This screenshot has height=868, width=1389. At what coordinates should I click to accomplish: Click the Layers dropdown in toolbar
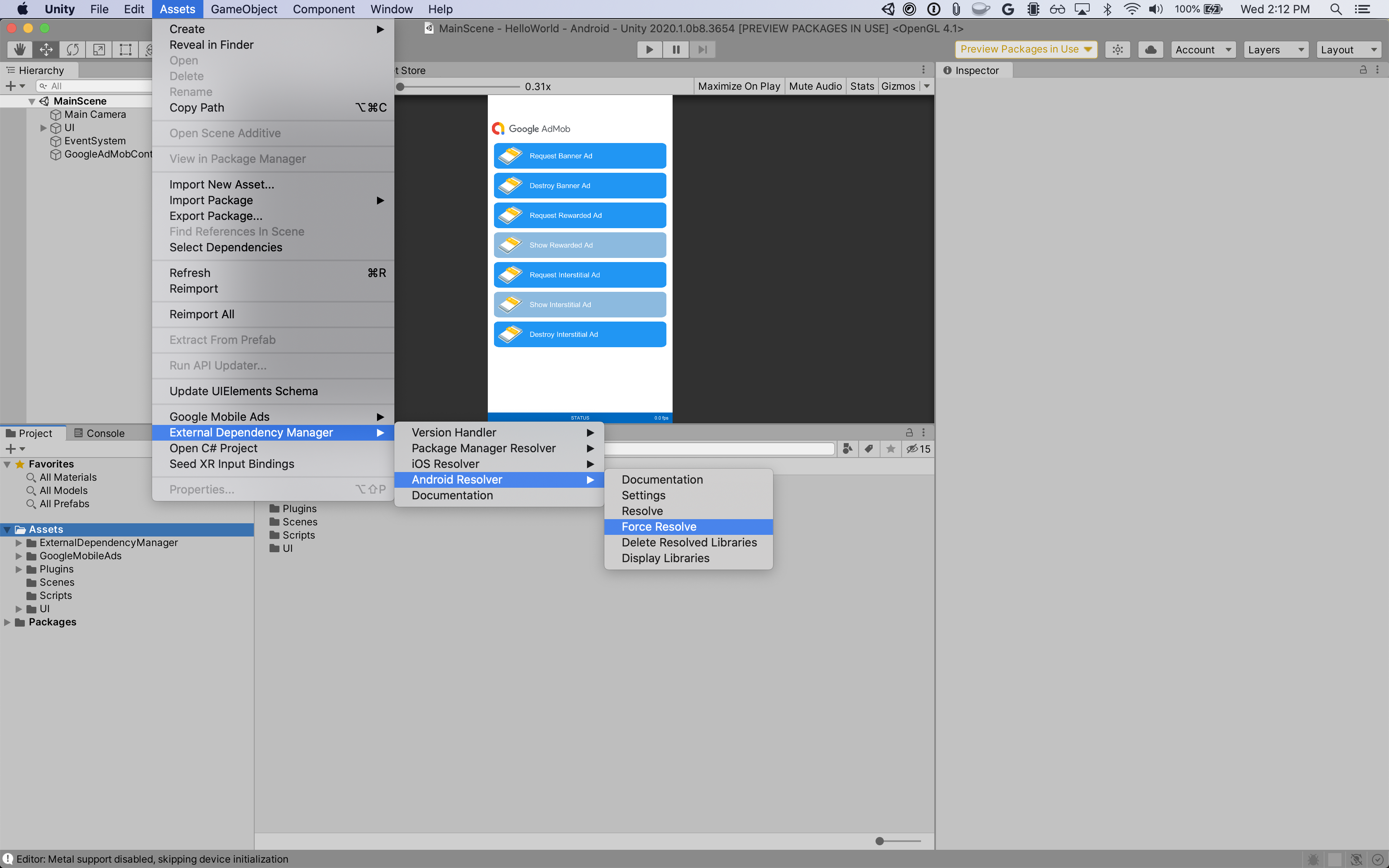pyautogui.click(x=1275, y=49)
